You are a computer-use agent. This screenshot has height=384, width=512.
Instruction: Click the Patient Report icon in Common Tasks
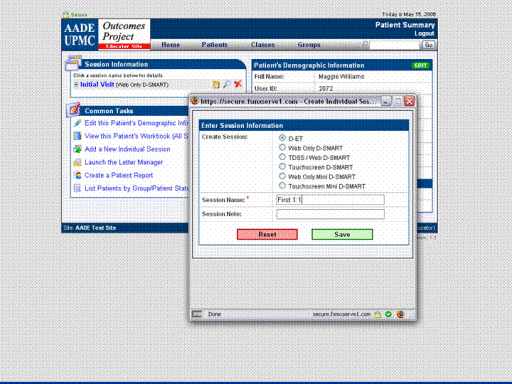pos(77,175)
